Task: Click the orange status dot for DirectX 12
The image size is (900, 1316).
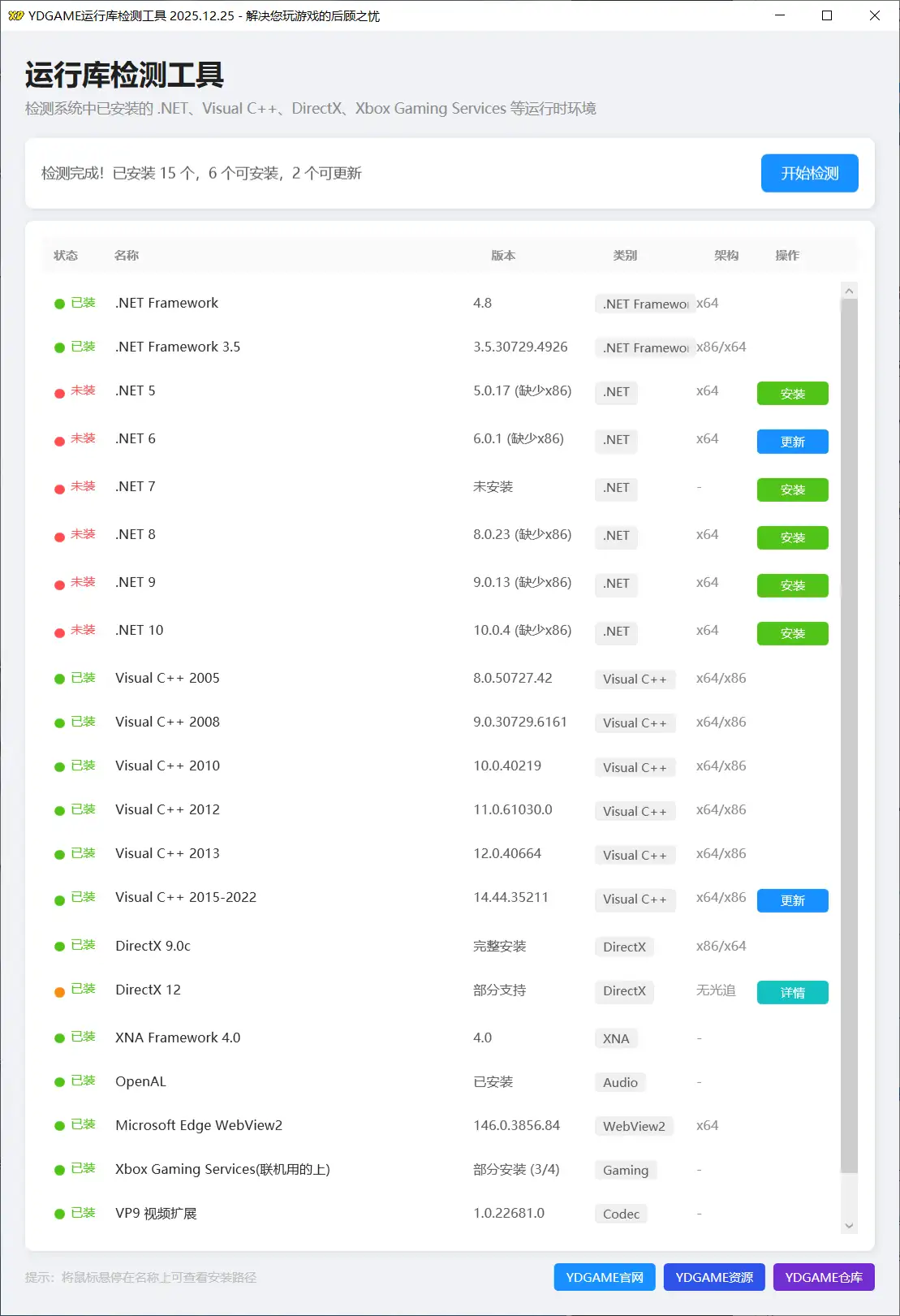Action: click(59, 991)
